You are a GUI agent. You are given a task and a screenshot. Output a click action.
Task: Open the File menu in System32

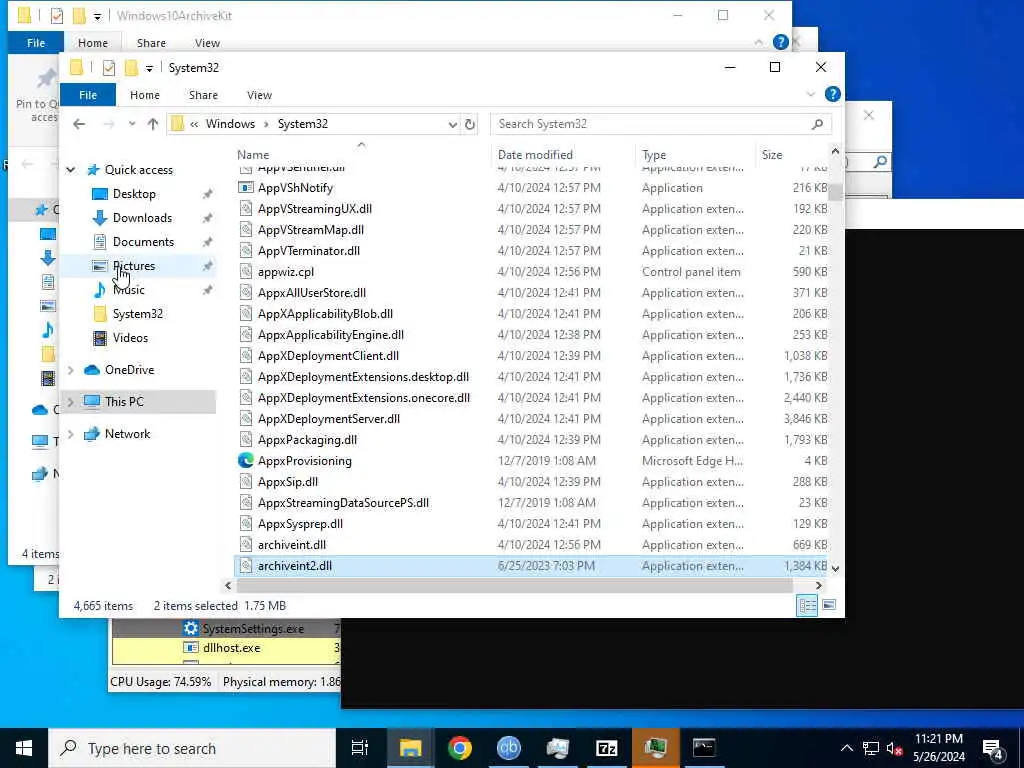pos(88,95)
